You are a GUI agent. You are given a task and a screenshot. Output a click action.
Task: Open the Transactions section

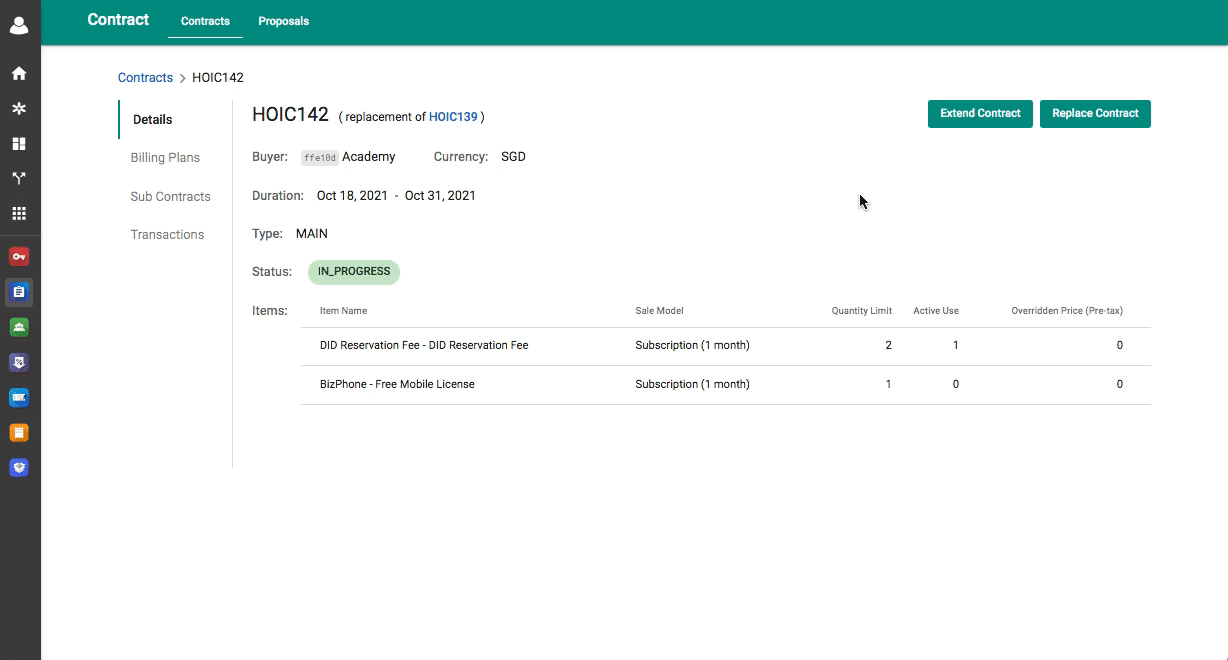tap(167, 234)
